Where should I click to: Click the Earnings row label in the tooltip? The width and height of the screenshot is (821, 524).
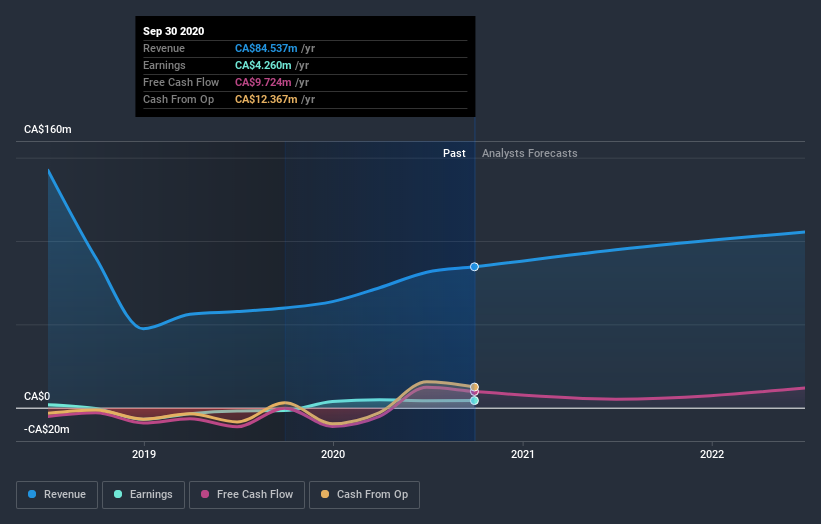[x=164, y=65]
